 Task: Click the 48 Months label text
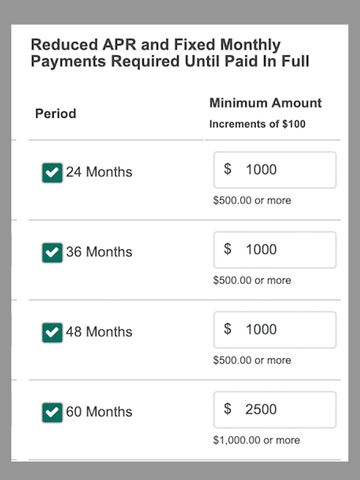(x=99, y=332)
